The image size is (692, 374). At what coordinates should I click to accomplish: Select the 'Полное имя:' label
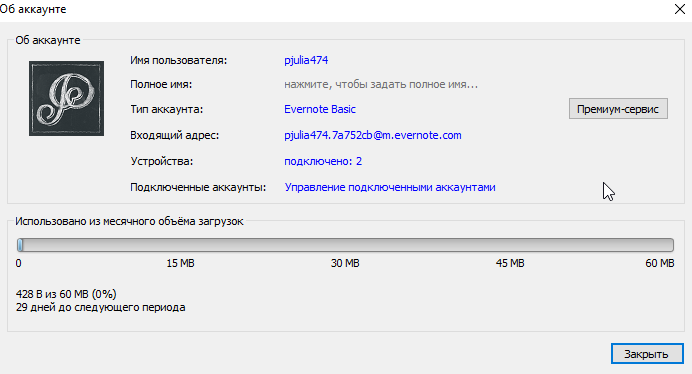point(161,84)
